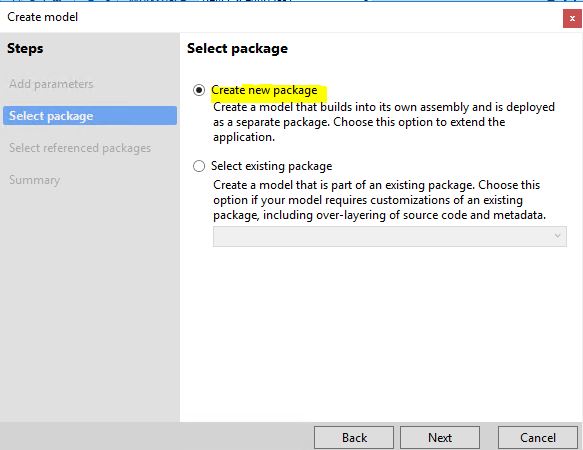Jump to Select referenced packages step
Screen dimensions: 583x450
[x=80, y=148]
